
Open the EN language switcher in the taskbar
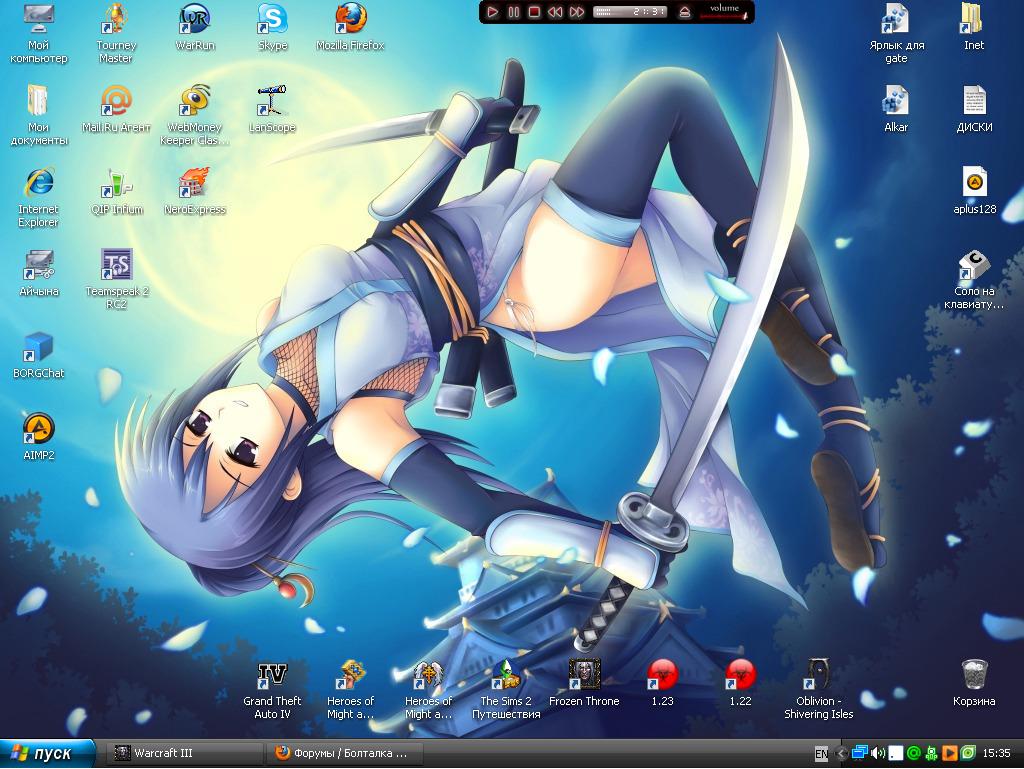click(821, 753)
